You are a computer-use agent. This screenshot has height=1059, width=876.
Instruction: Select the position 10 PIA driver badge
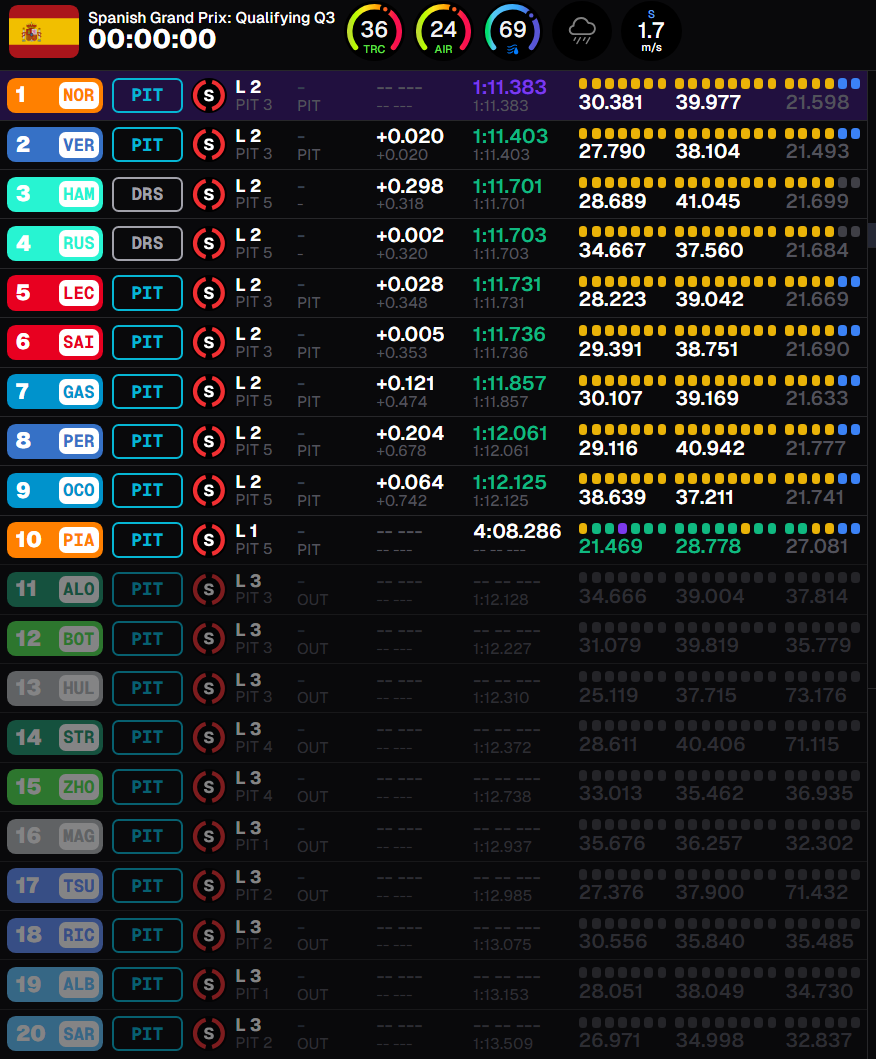pos(55,540)
